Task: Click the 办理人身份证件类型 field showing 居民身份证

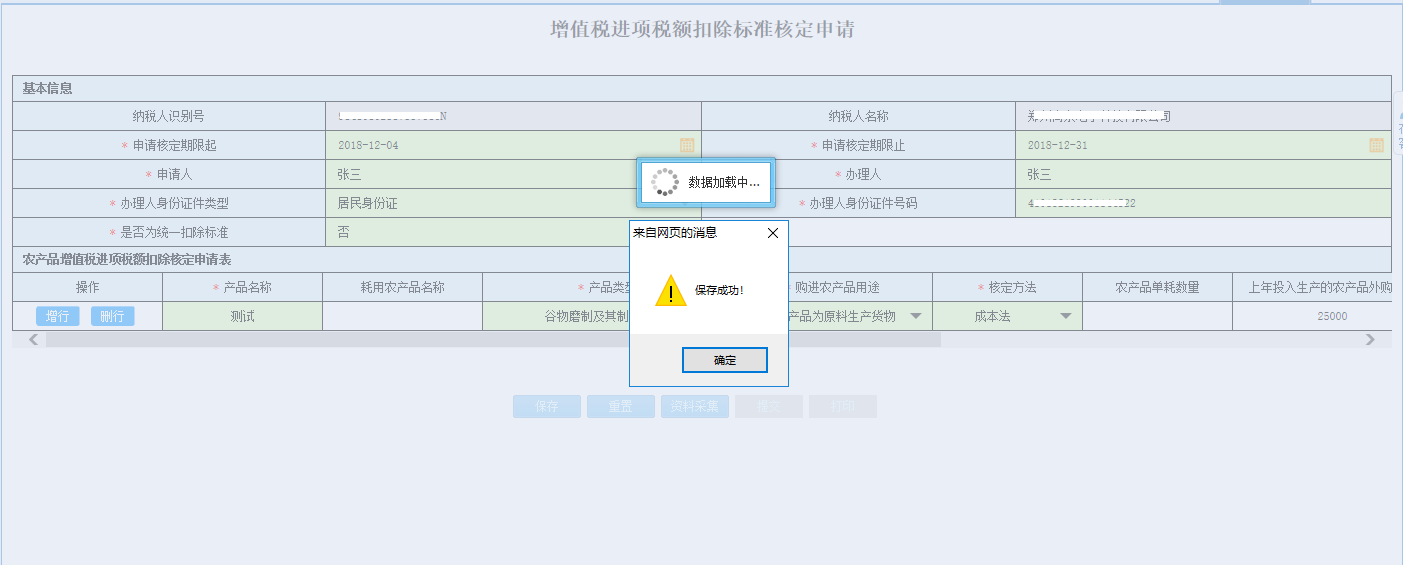Action: click(x=480, y=203)
